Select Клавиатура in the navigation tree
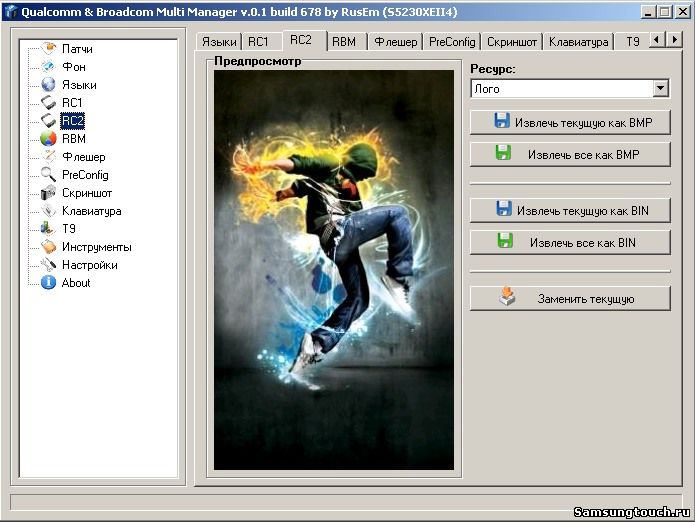Image resolution: width=695 pixels, height=522 pixels. coord(91,211)
